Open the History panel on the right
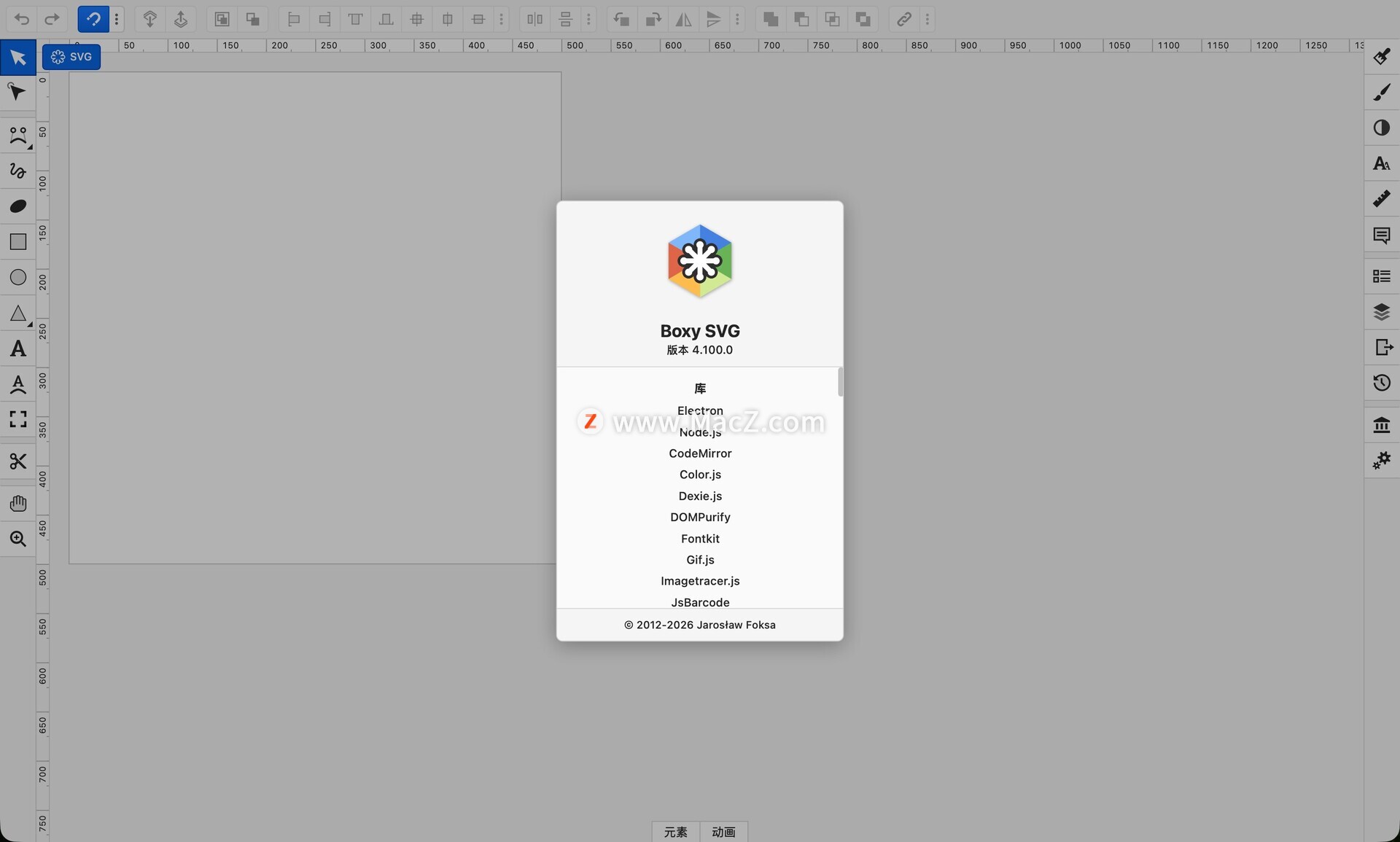 (1381, 383)
